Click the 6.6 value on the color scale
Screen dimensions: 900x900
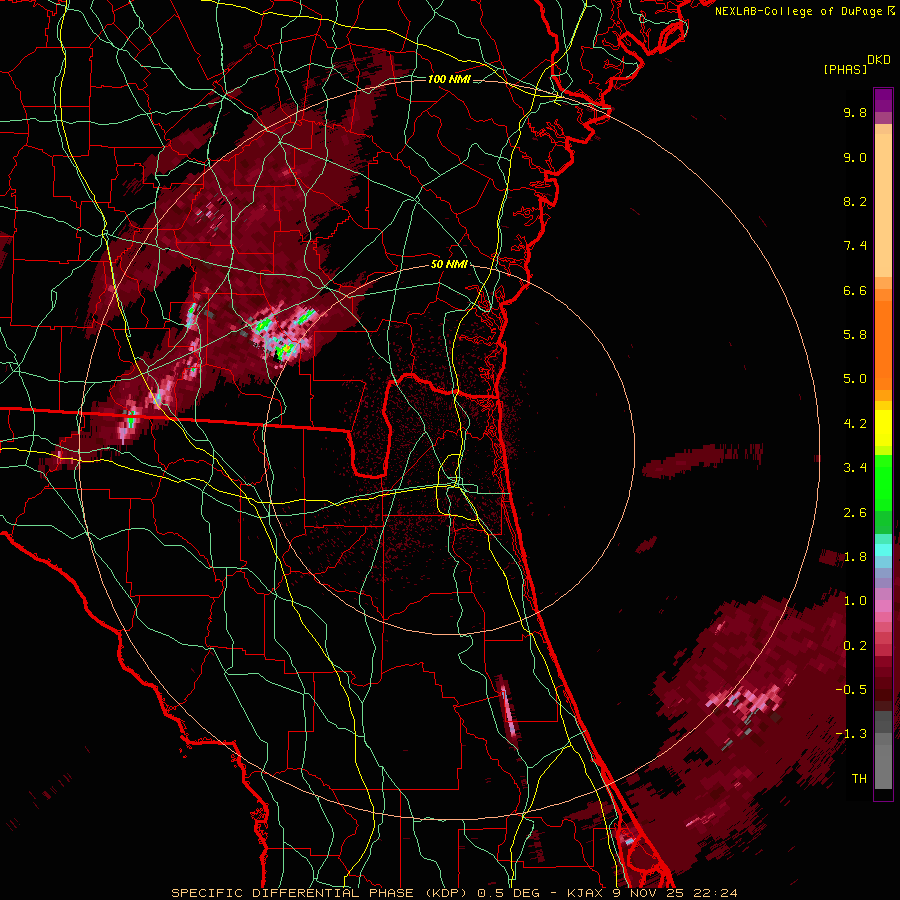855,290
